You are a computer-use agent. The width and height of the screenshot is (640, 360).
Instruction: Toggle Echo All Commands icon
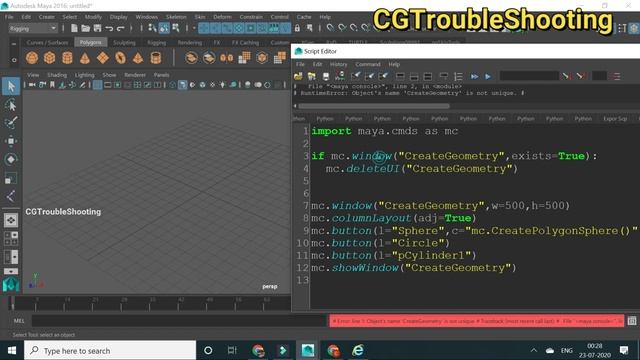444,76
